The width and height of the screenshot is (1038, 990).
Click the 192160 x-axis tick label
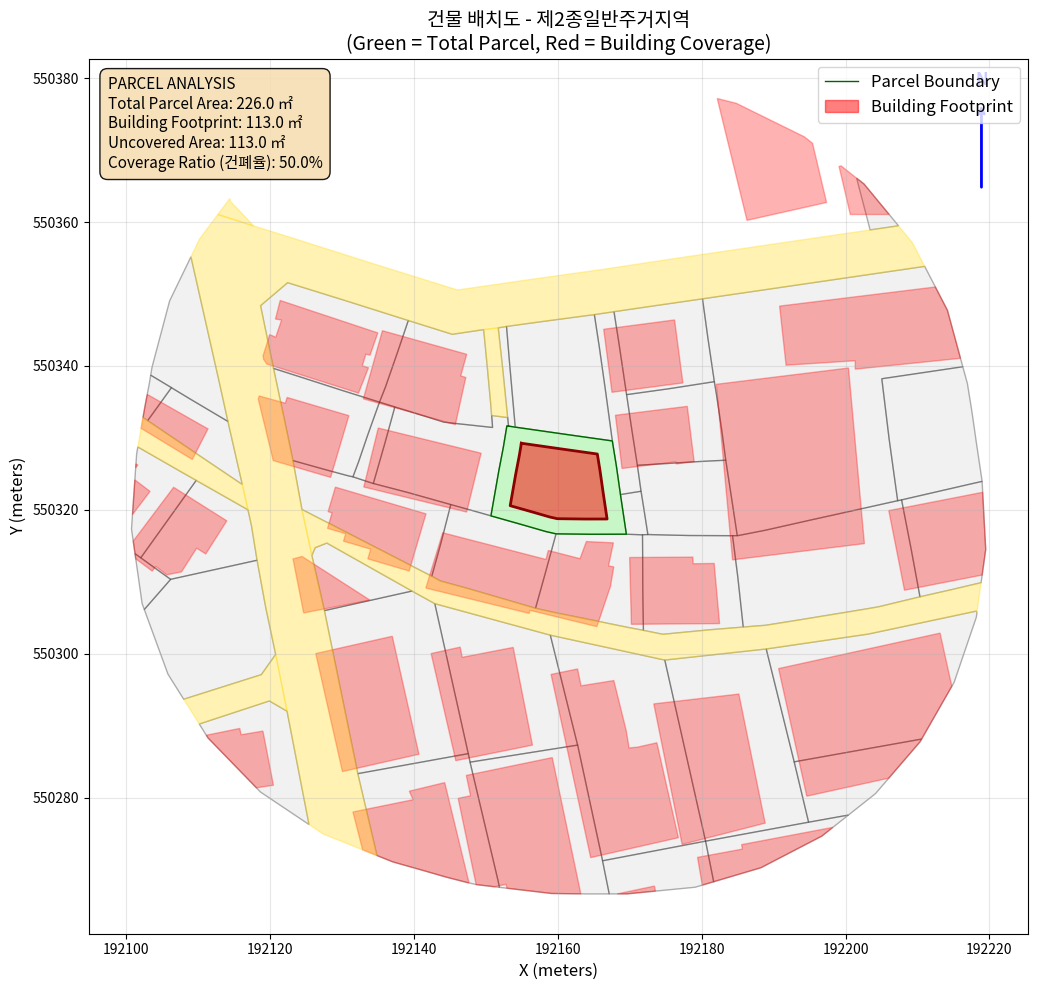click(x=558, y=945)
